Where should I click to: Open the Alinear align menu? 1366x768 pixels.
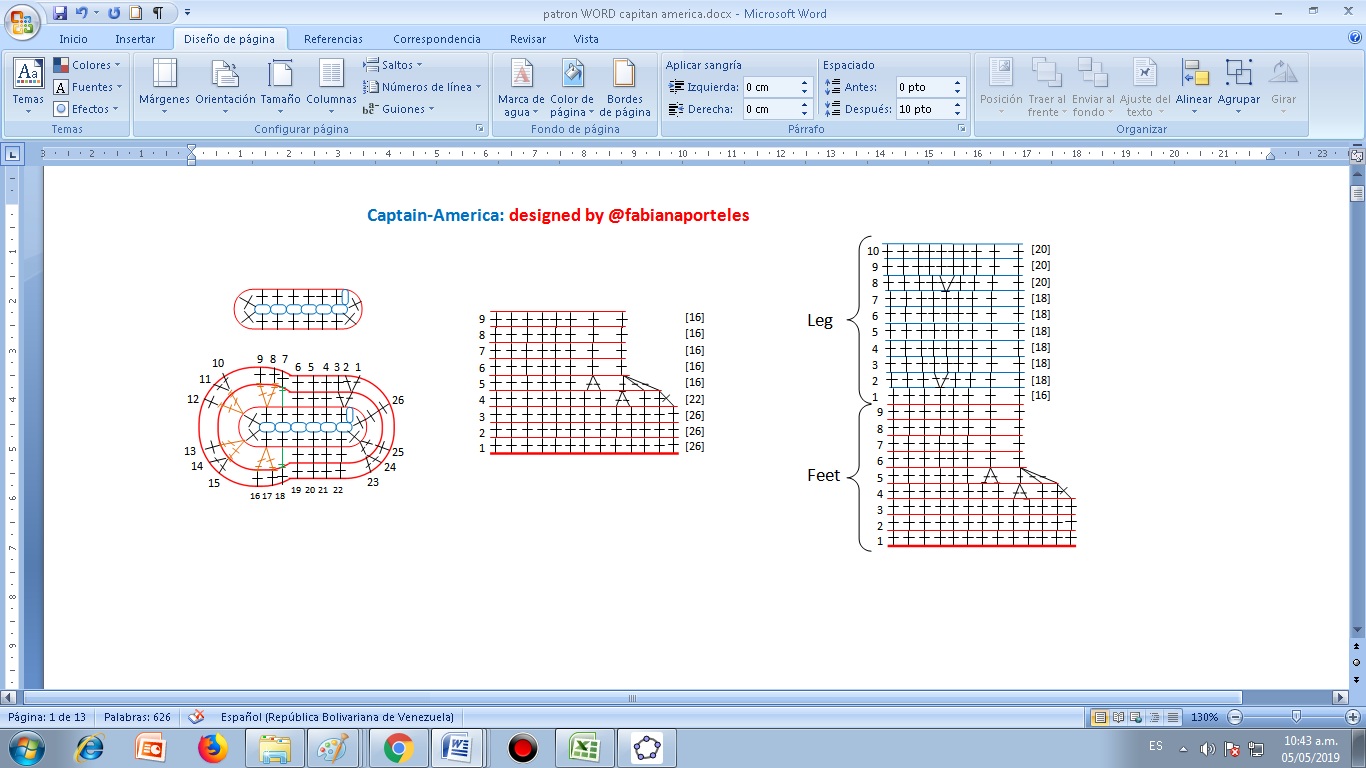(x=1194, y=86)
